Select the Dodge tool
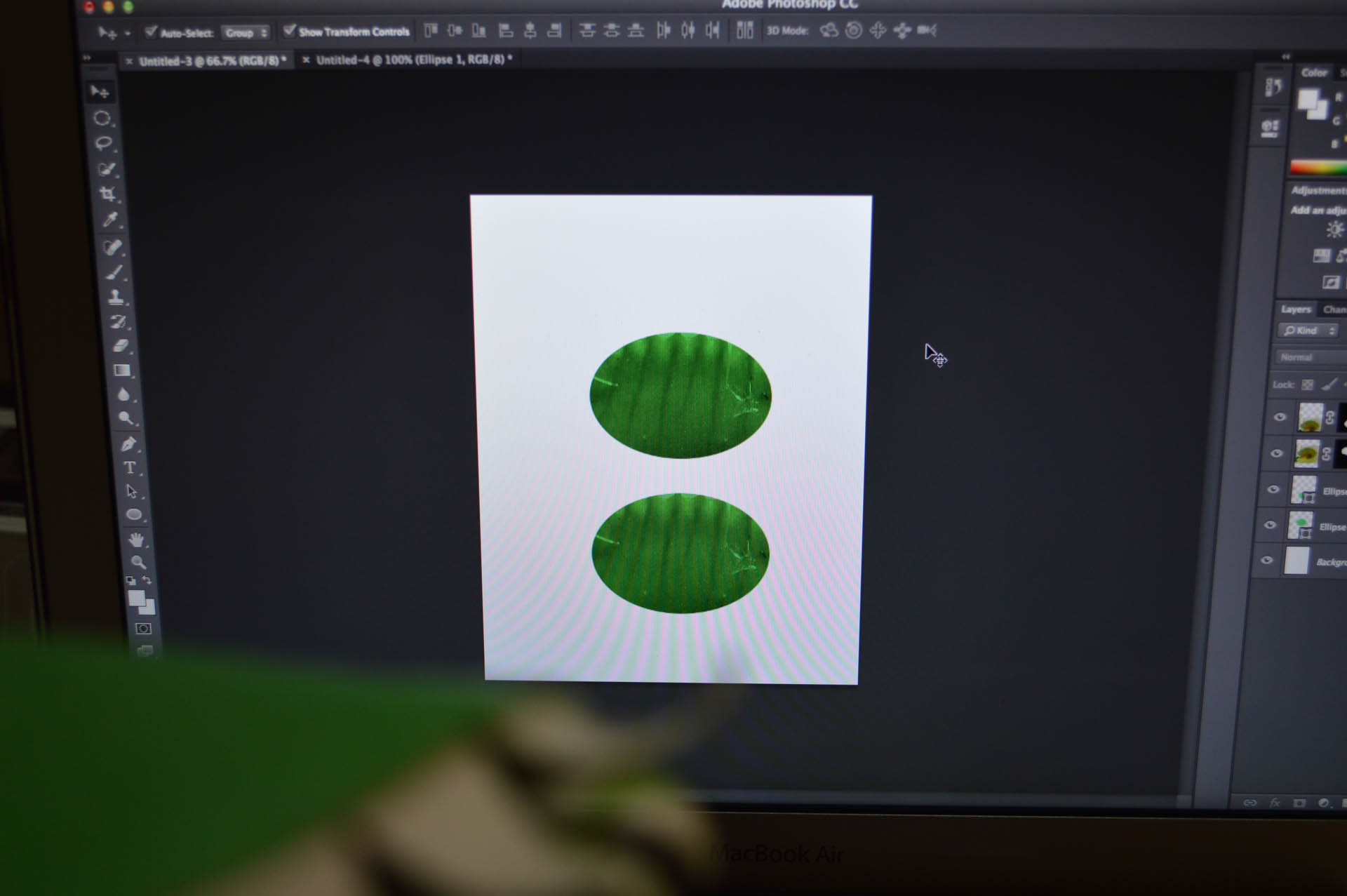This screenshot has height=896, width=1347. pos(126,418)
